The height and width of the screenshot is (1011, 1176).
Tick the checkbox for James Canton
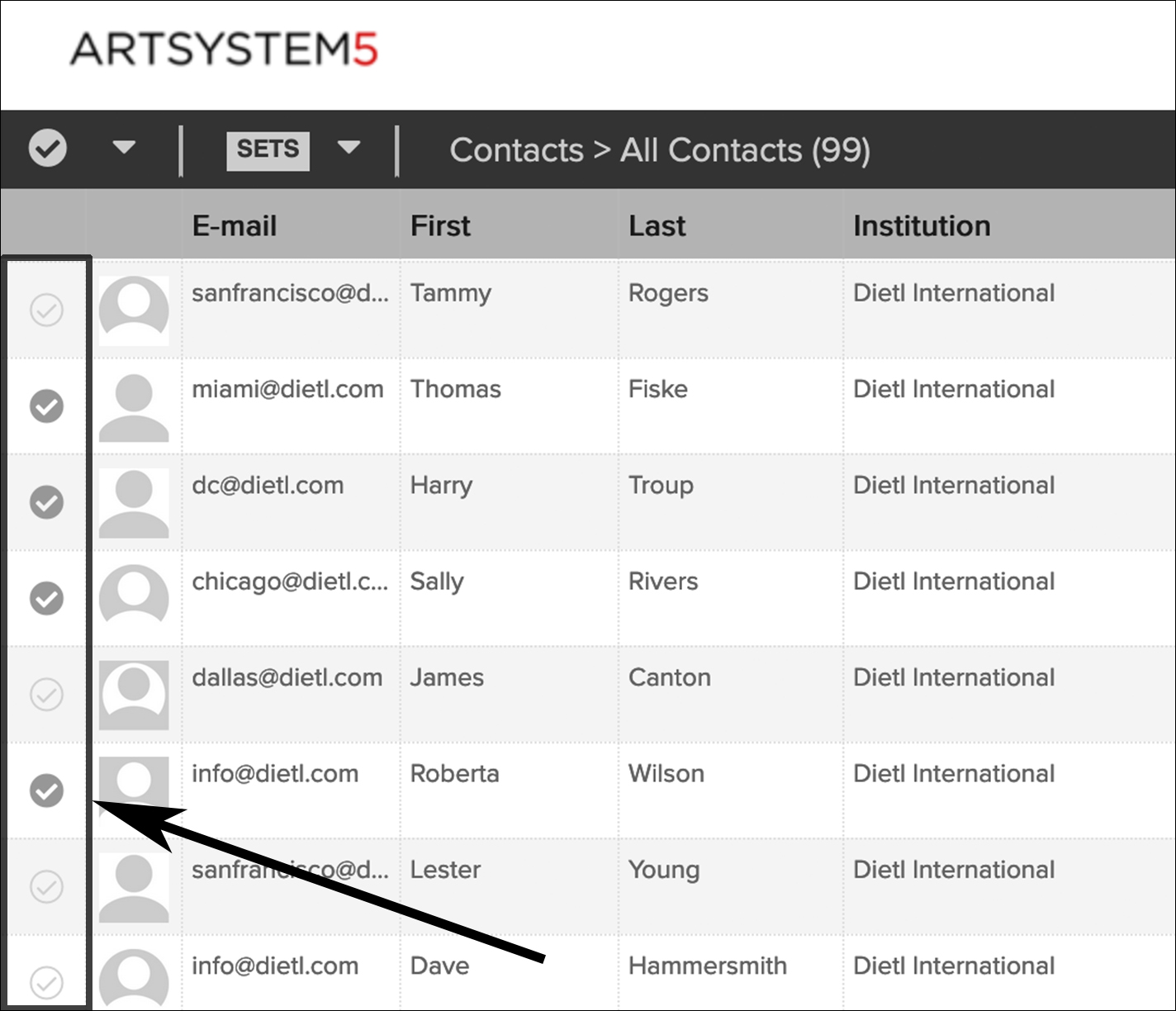point(47,695)
